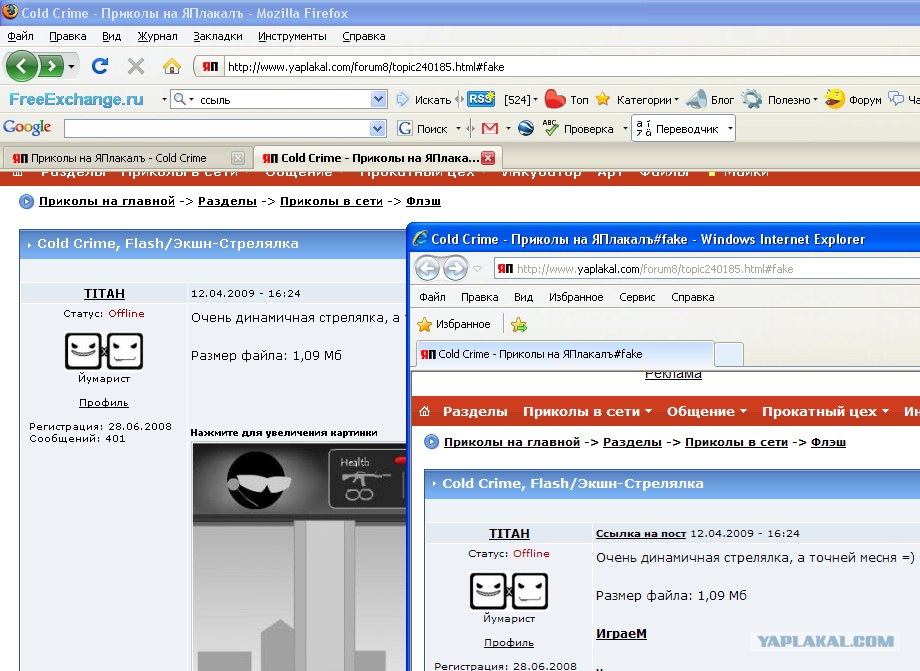Open Профиль link in Firefox page

(104, 402)
